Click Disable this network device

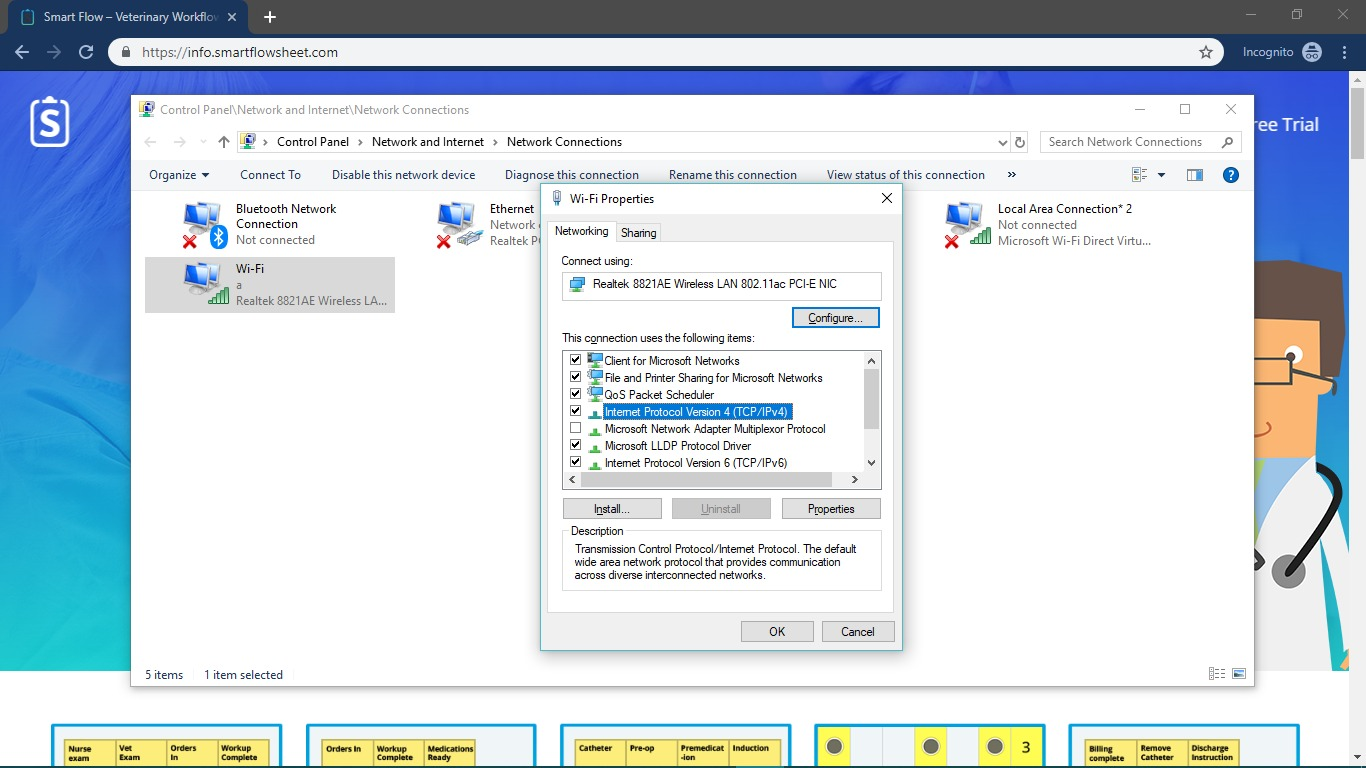point(403,175)
